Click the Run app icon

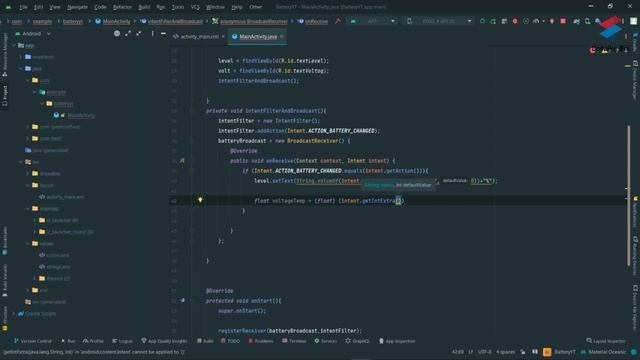pos(482,21)
